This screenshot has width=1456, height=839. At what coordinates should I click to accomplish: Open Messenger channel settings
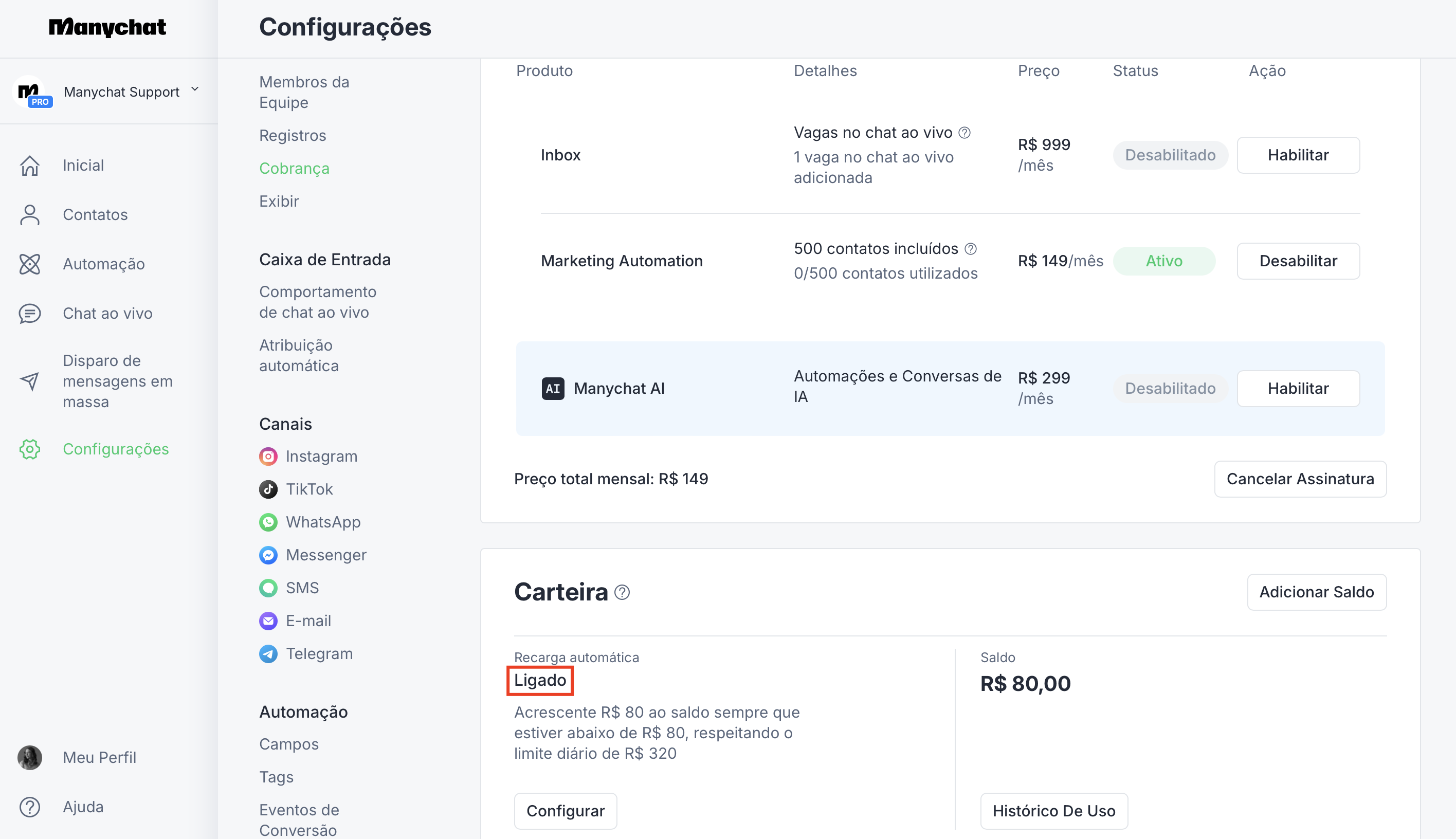click(326, 555)
